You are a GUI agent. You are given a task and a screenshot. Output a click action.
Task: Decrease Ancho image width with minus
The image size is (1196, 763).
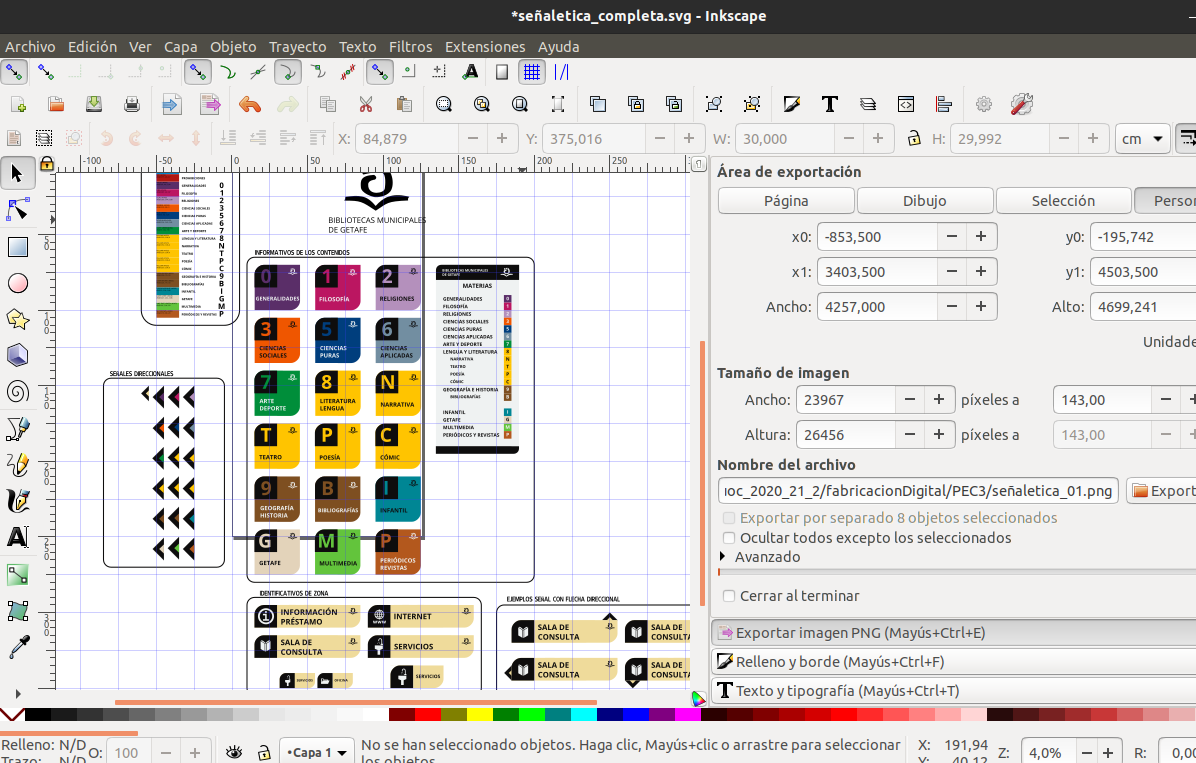pos(910,400)
